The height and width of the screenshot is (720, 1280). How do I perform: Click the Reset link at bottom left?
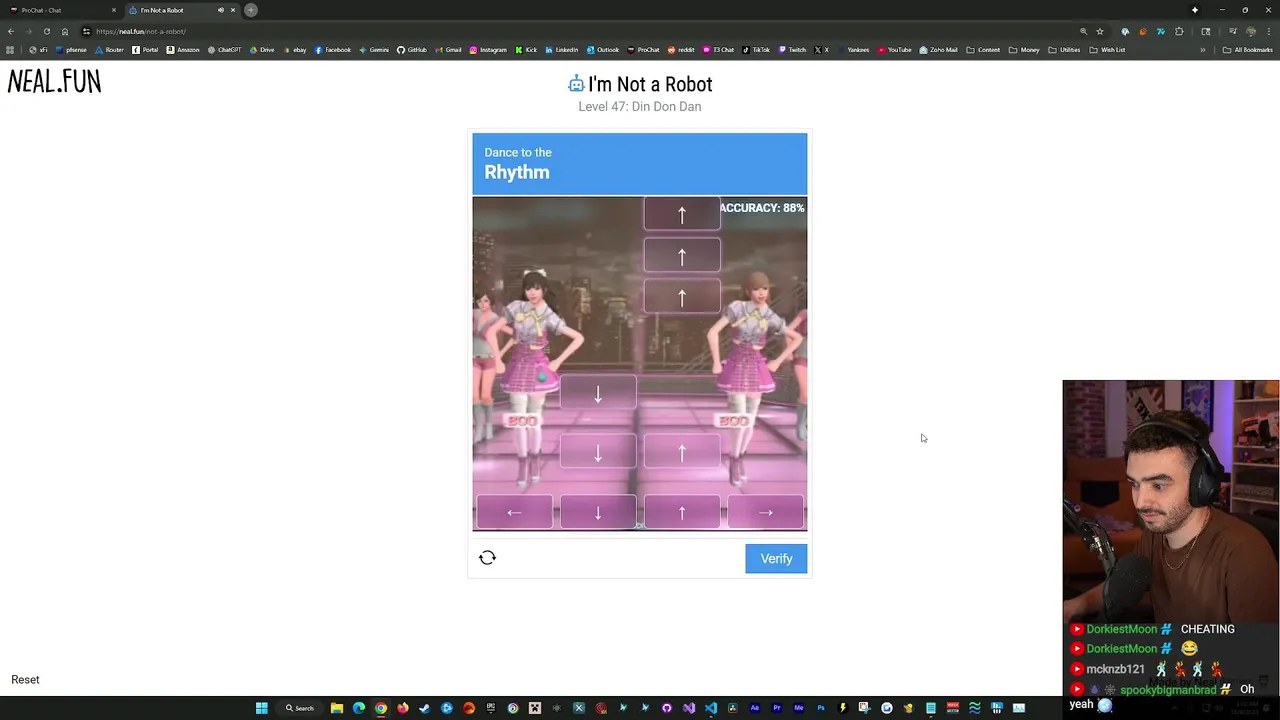tap(25, 680)
